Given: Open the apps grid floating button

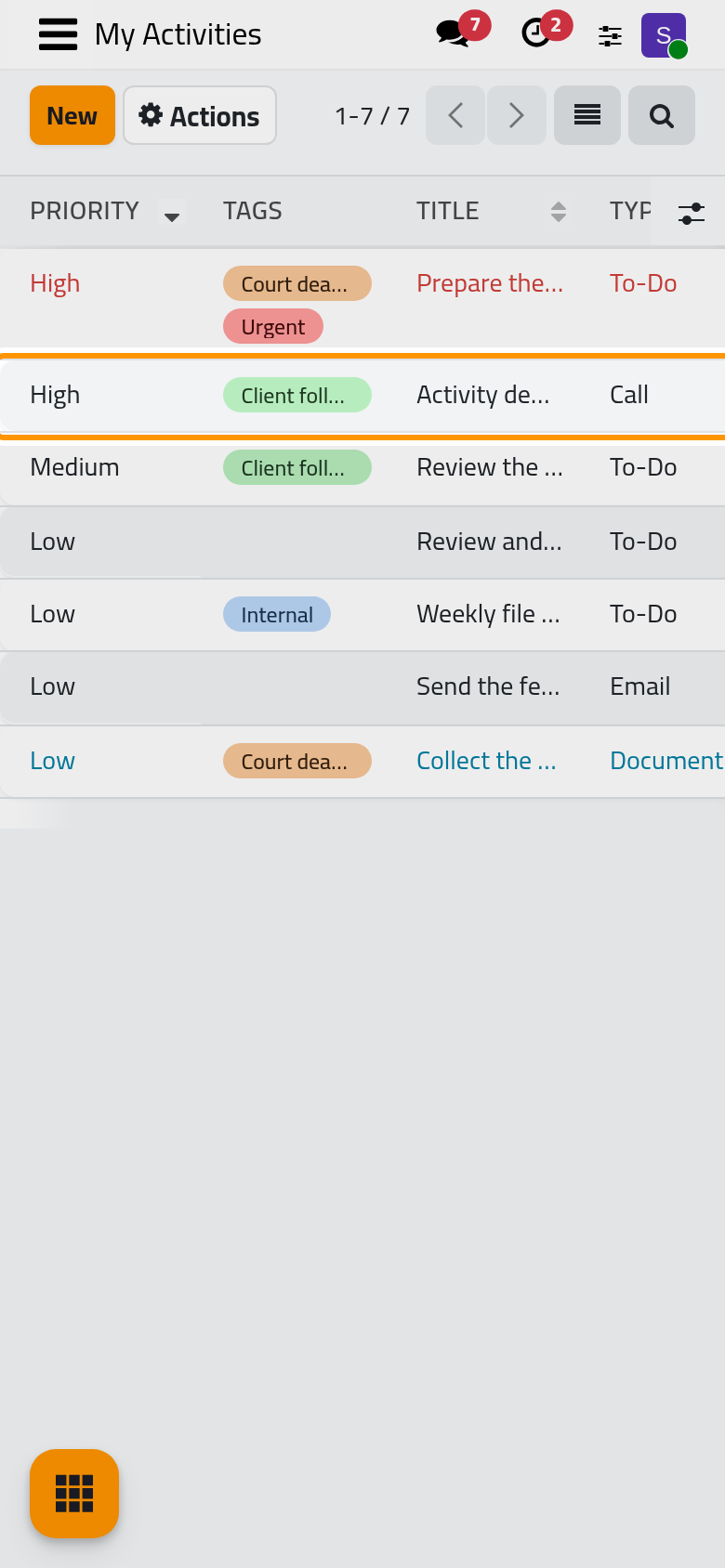Looking at the screenshot, I should click(74, 1494).
